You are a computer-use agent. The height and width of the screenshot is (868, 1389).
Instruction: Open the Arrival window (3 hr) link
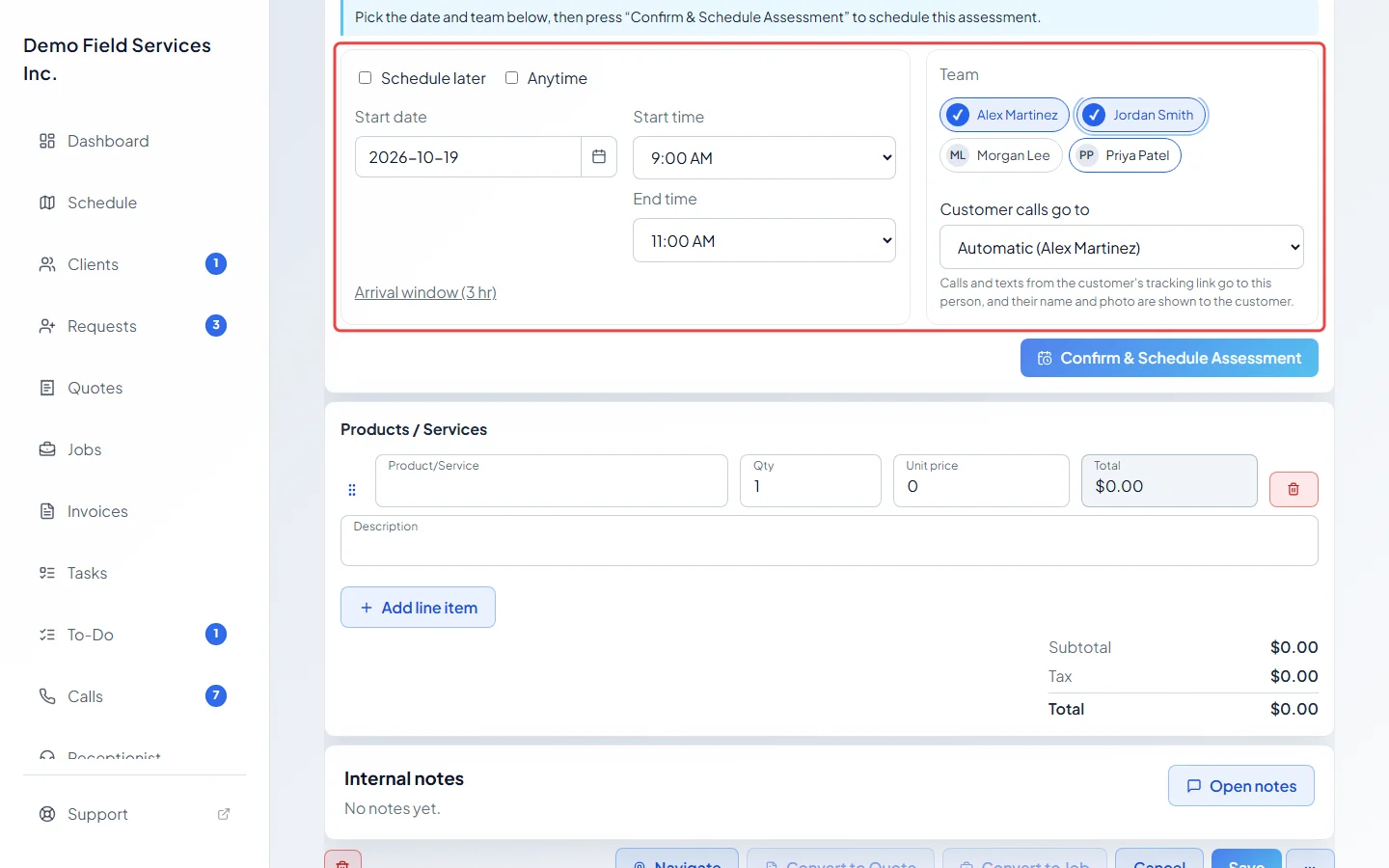pyautogui.click(x=425, y=292)
